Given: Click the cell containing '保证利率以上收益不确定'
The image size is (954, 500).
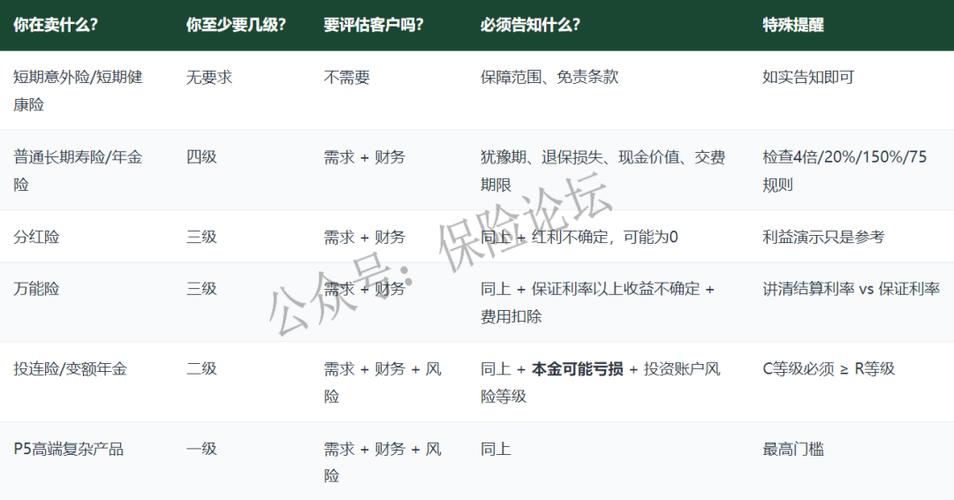Looking at the screenshot, I should pyautogui.click(x=597, y=302).
